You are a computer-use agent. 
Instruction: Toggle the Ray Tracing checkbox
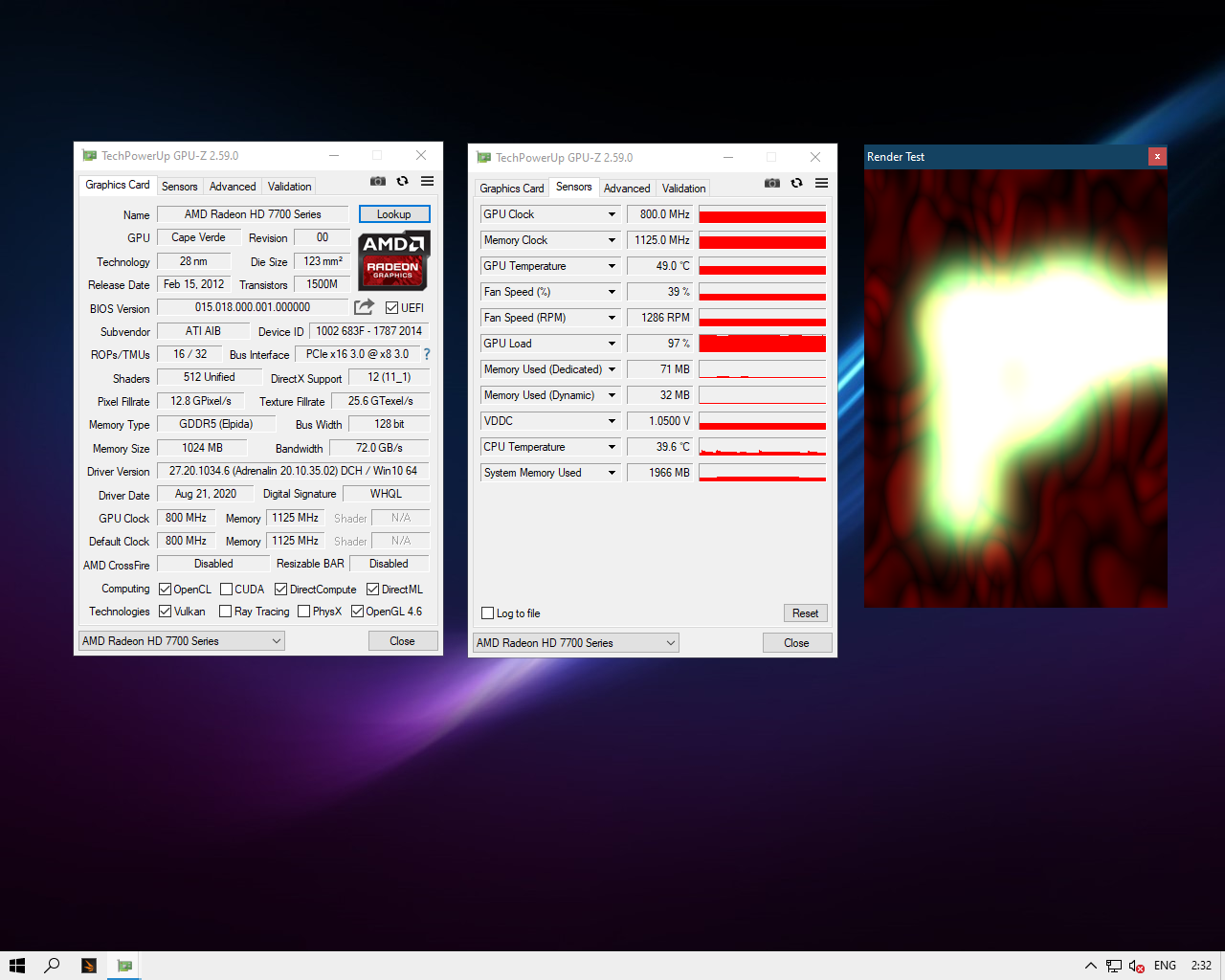point(226,612)
